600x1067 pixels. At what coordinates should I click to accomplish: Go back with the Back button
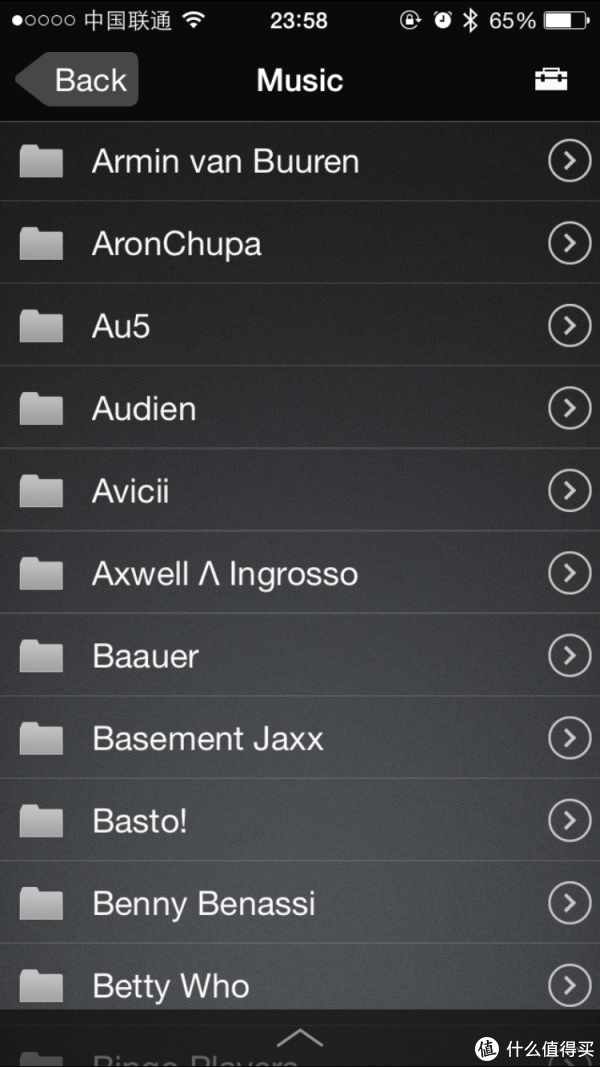point(77,80)
